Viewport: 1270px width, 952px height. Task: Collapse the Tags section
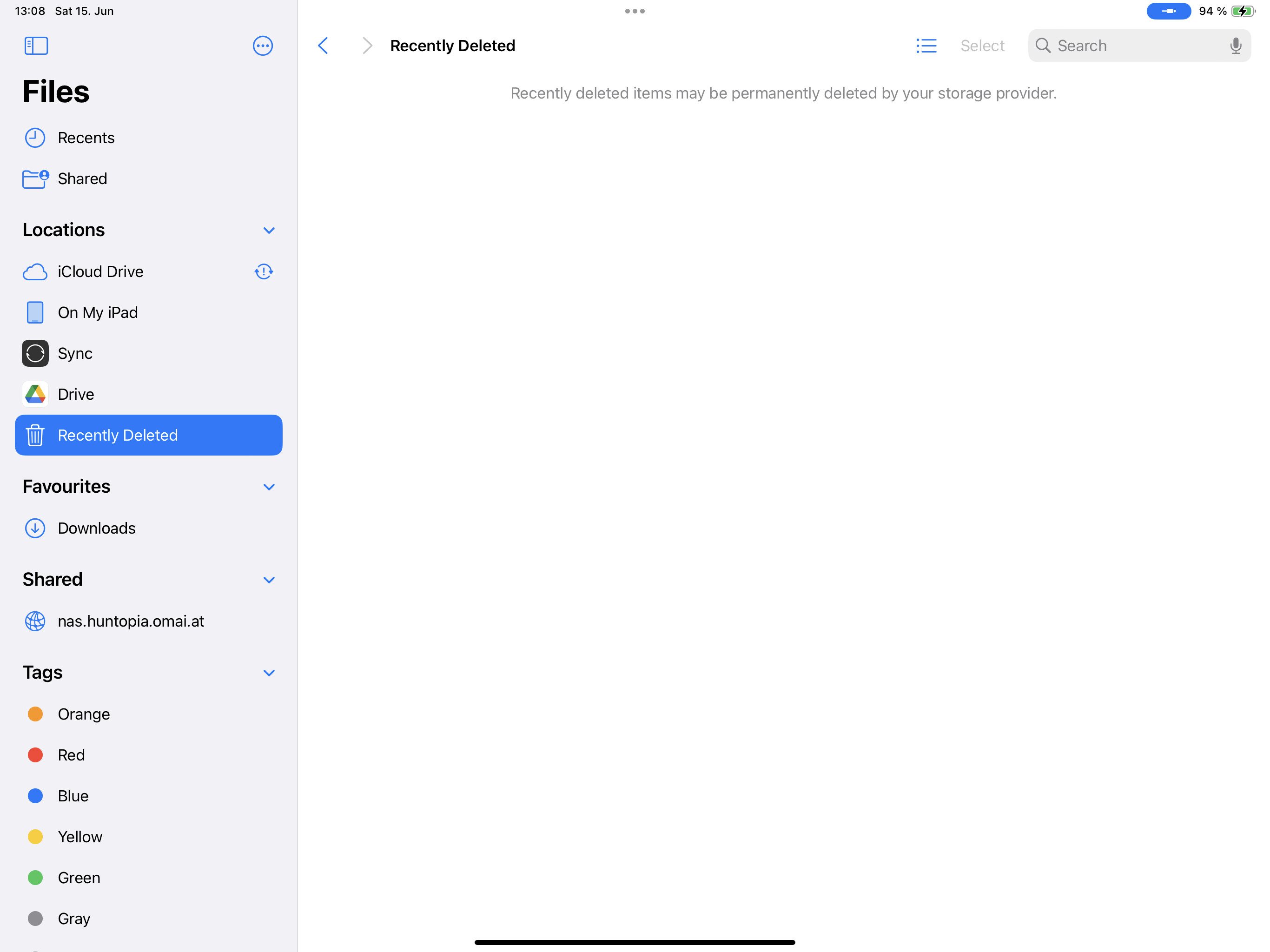point(268,672)
